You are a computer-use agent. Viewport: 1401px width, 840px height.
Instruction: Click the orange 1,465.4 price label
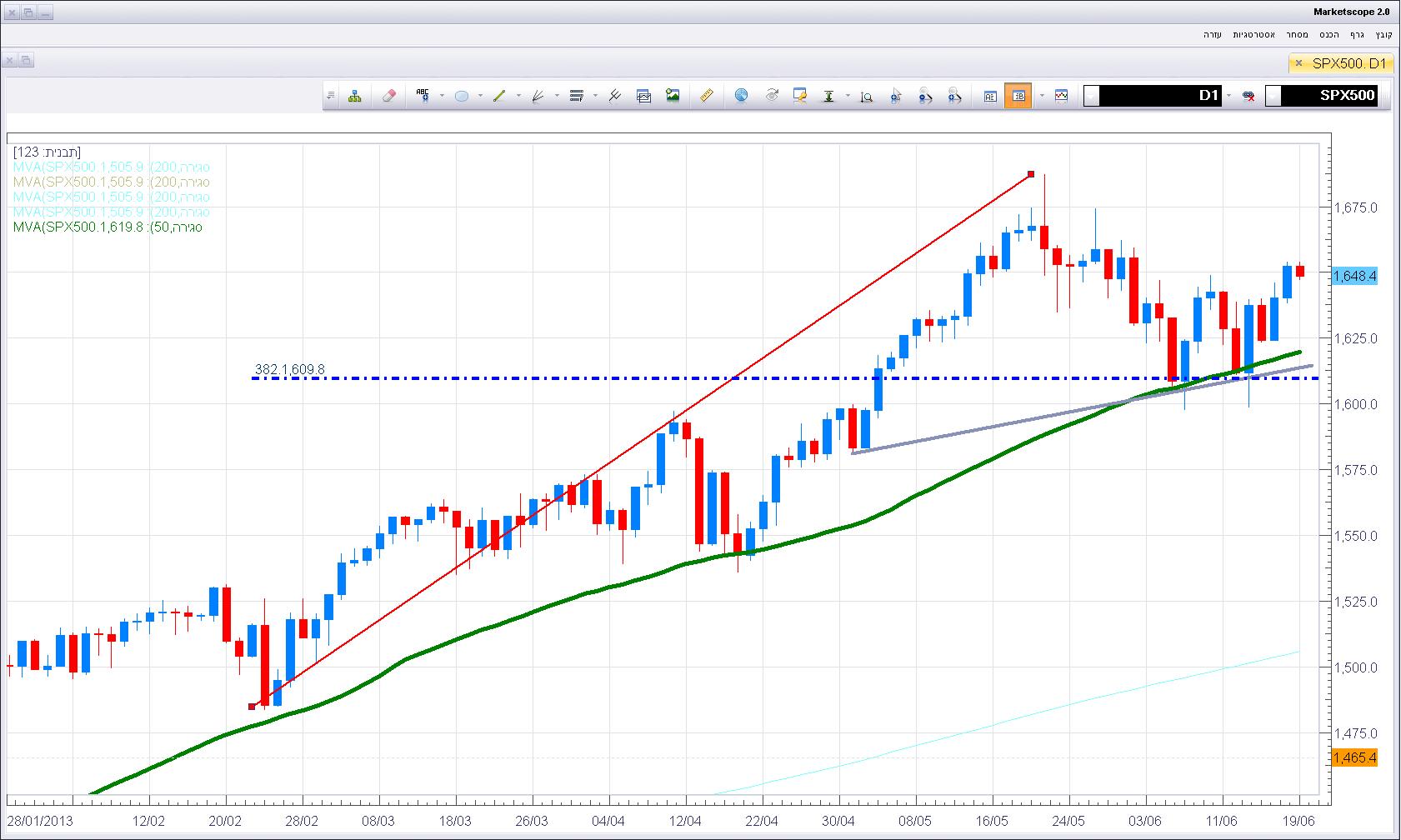pos(1354,757)
